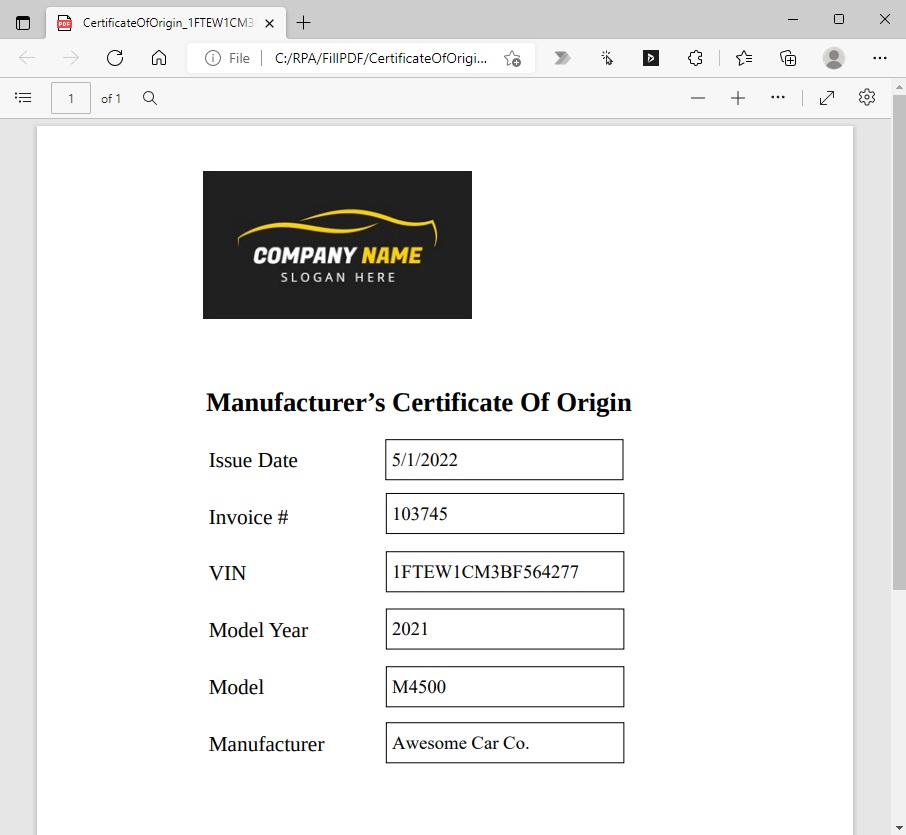Go to the browser home page

pos(160,58)
